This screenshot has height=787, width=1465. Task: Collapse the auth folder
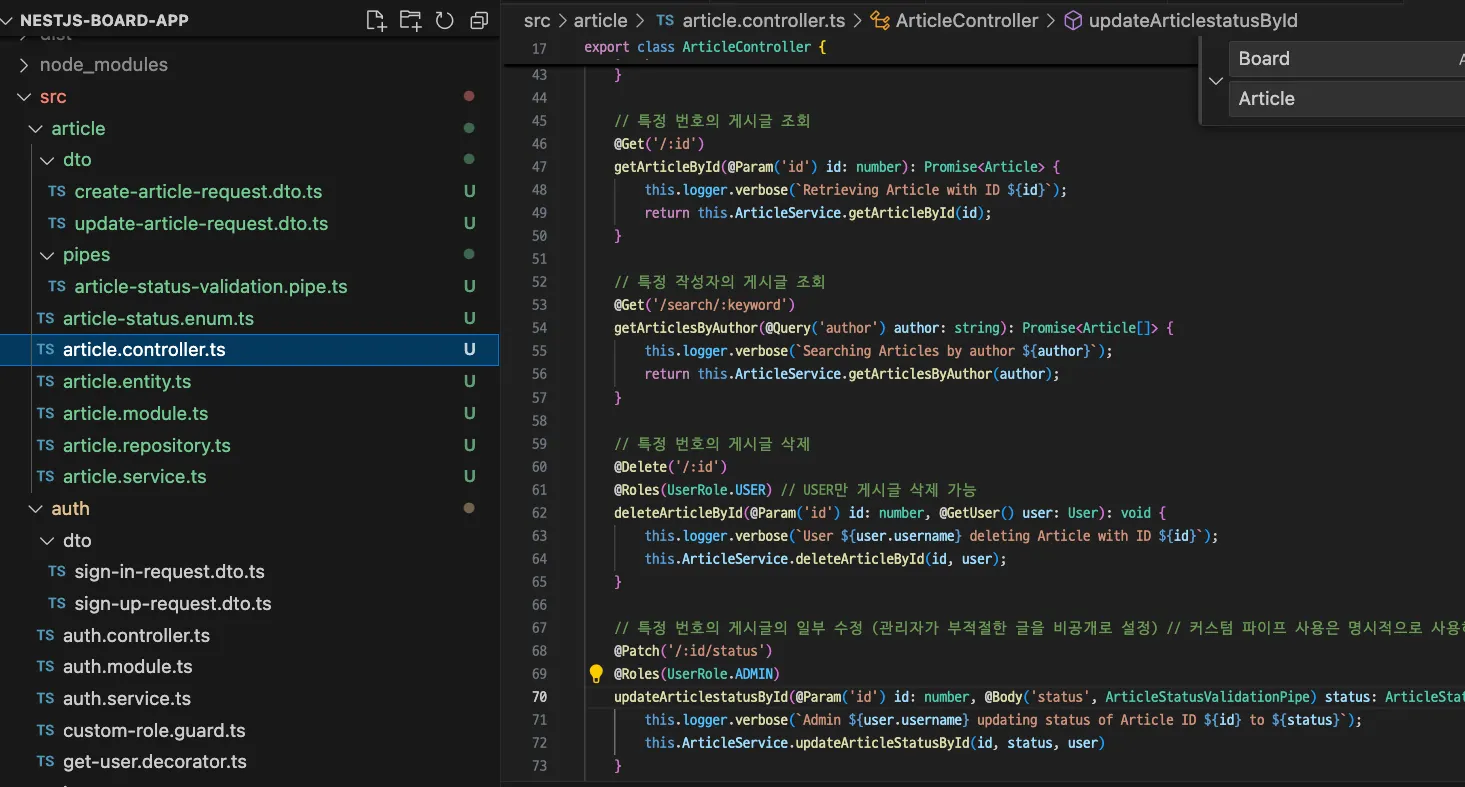(x=36, y=509)
